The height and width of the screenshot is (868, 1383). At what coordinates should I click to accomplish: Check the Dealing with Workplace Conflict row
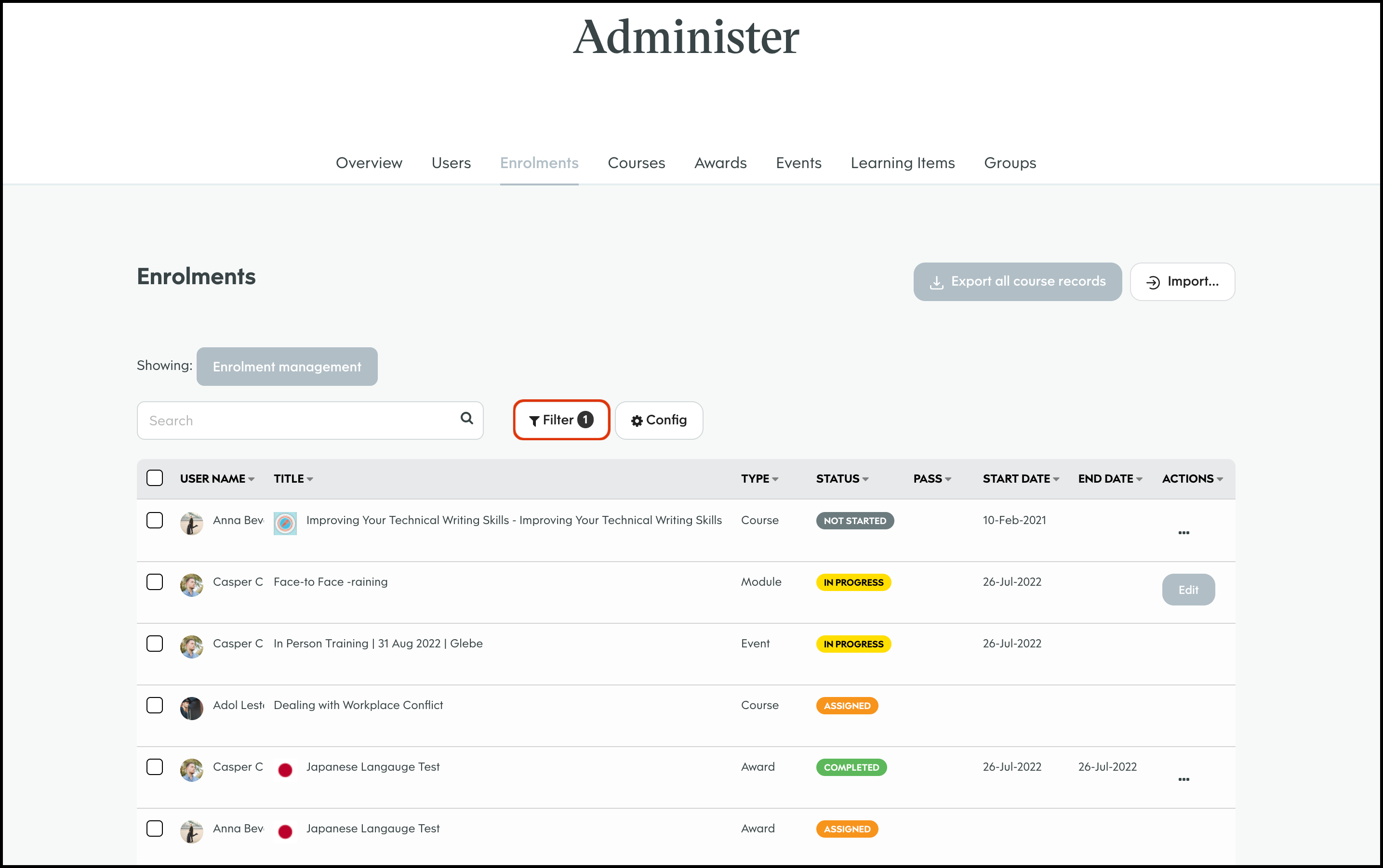click(155, 704)
